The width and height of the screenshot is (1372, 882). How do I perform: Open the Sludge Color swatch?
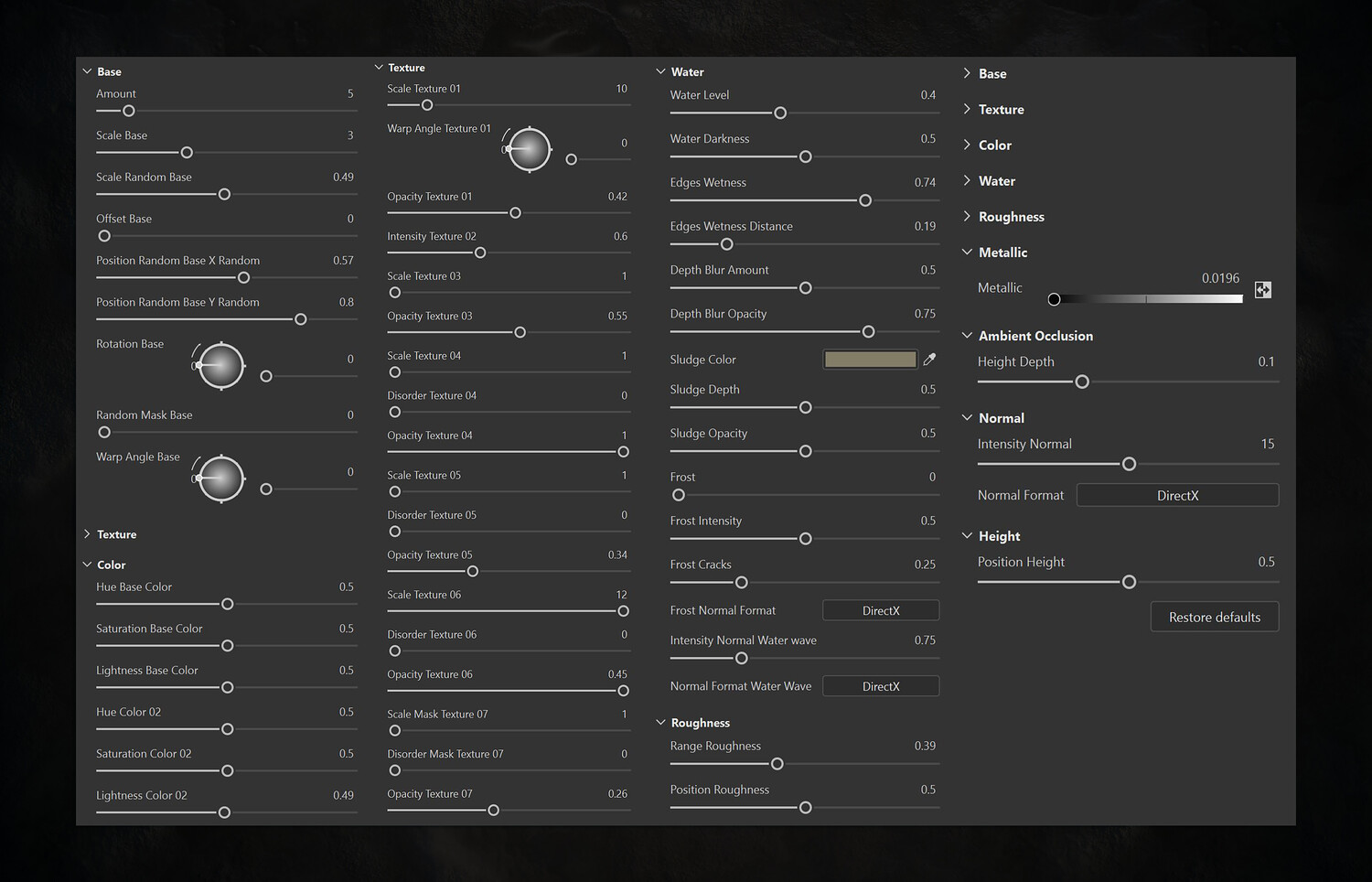tap(870, 360)
